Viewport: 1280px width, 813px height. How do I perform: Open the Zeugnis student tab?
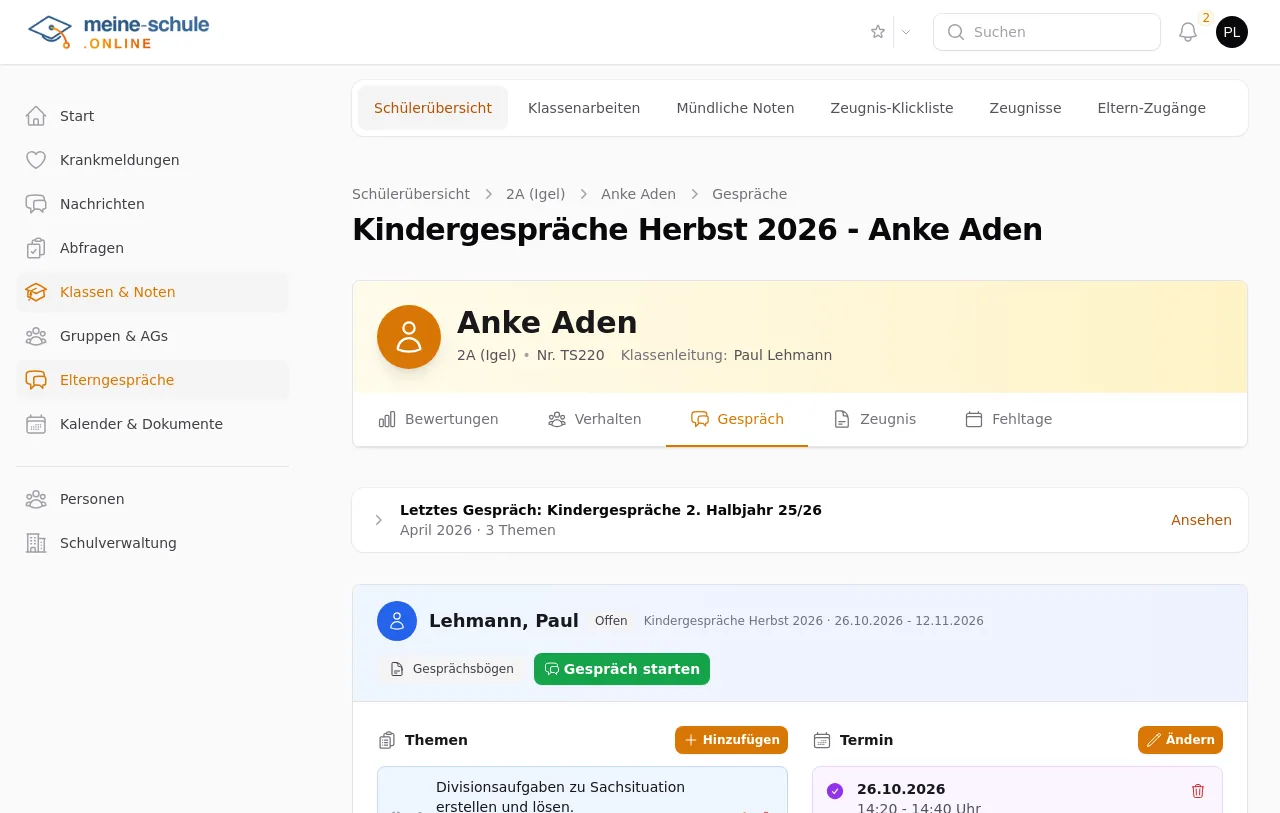coord(875,419)
